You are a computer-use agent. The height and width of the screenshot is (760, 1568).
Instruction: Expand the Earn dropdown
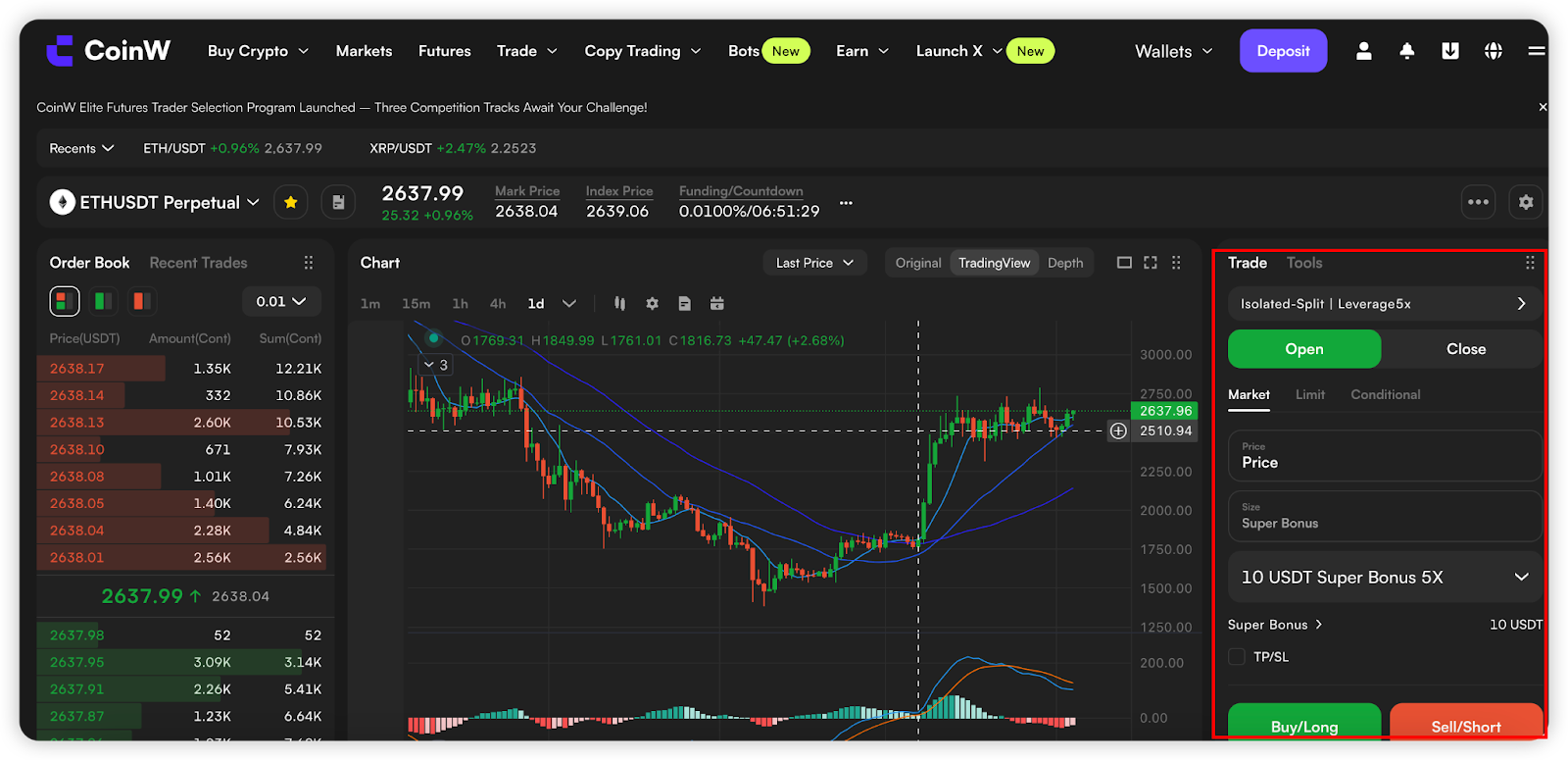click(862, 51)
